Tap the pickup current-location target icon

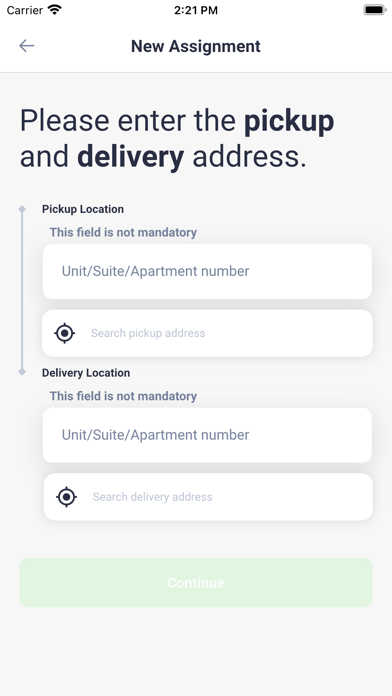(x=65, y=333)
